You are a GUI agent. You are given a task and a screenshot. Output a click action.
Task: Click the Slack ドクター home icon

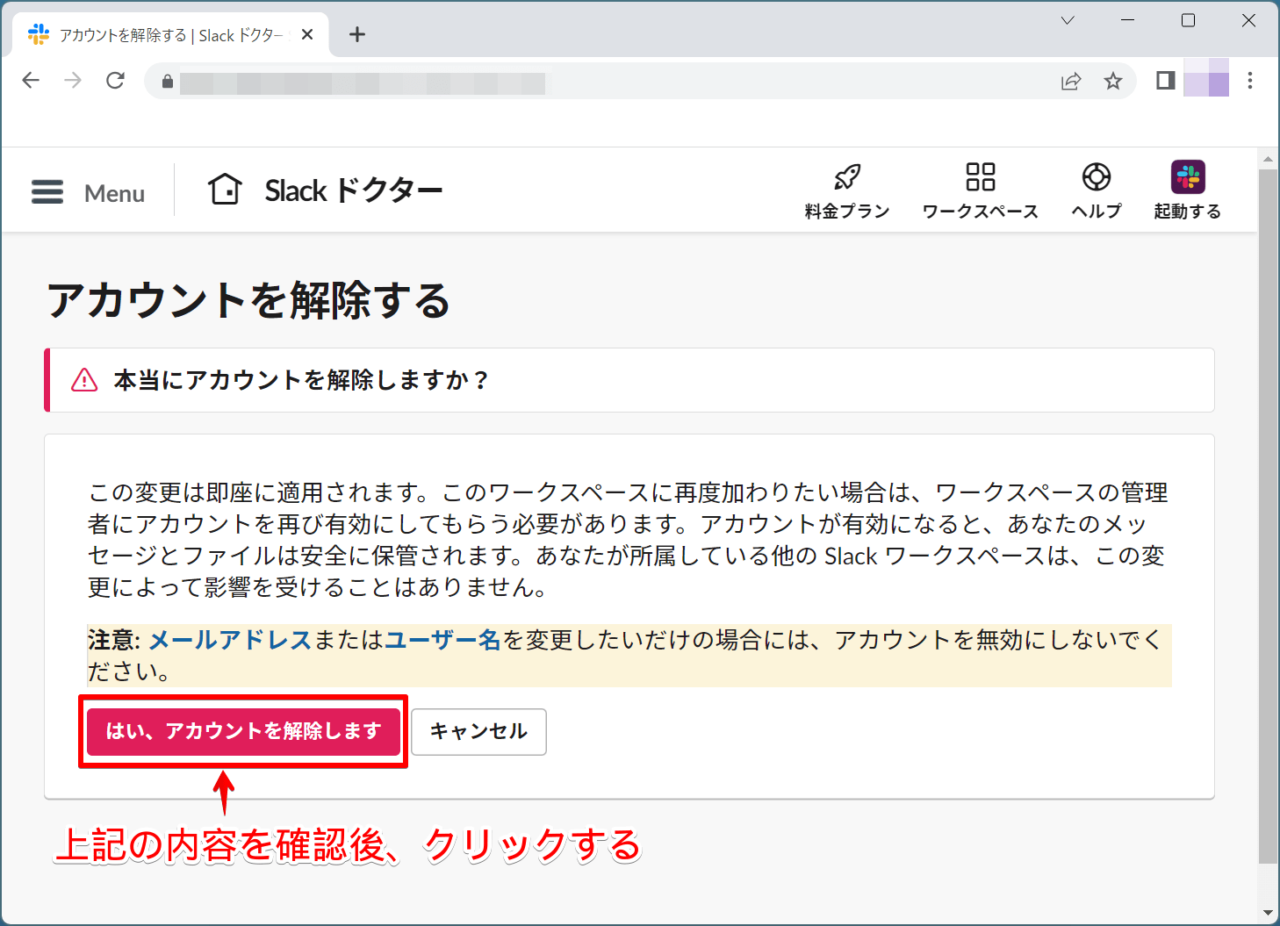point(225,189)
